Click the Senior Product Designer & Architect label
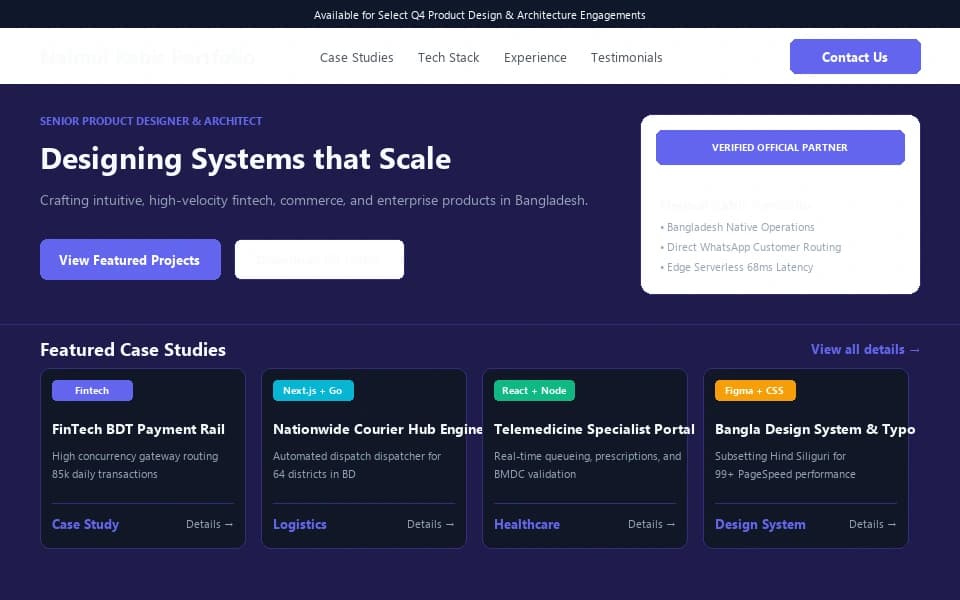 coord(151,121)
